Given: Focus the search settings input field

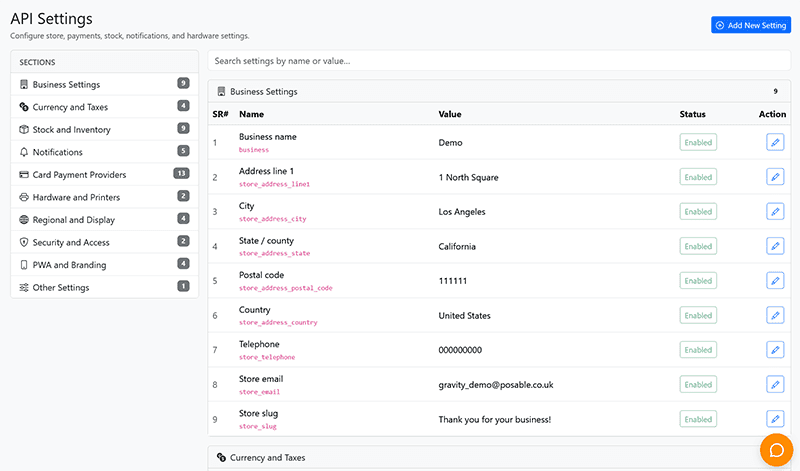Looking at the screenshot, I should coord(499,61).
